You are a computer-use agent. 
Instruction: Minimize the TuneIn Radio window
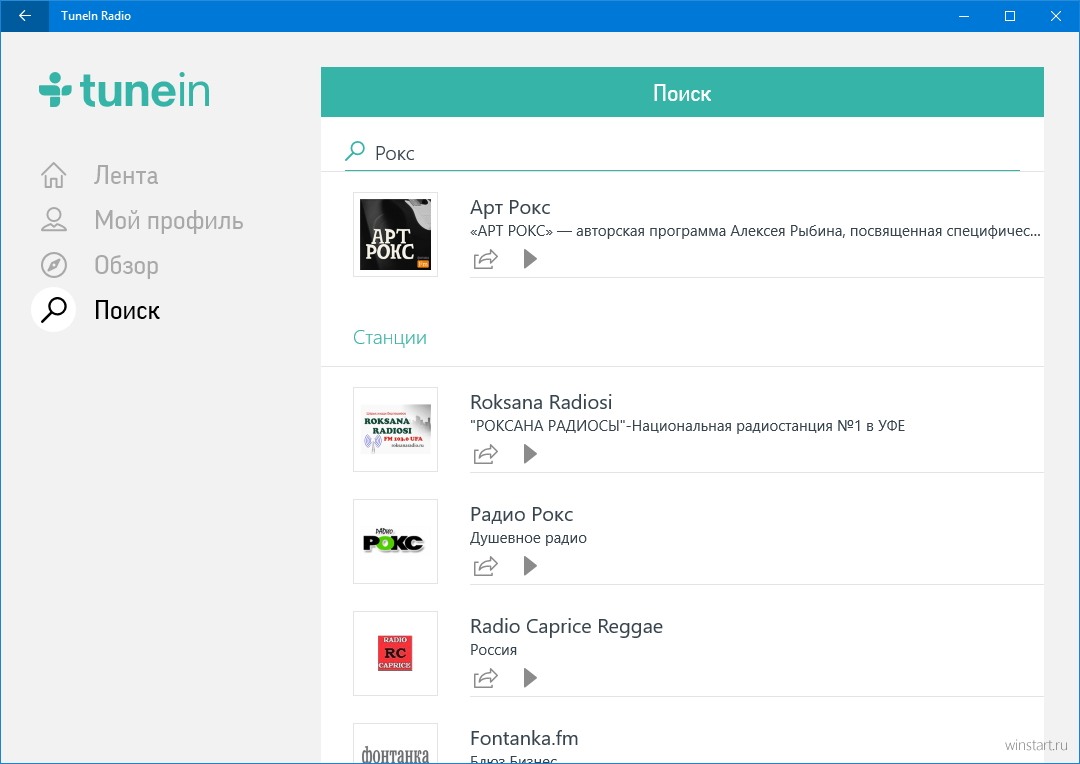[x=964, y=15]
